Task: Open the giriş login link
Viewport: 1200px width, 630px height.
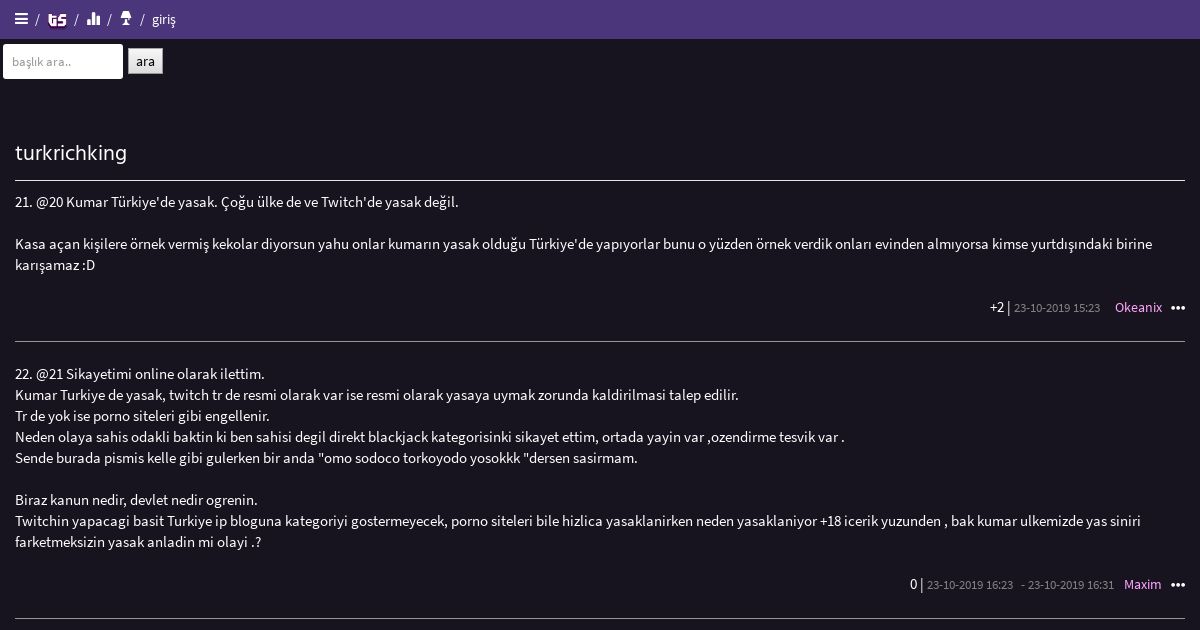Action: (164, 20)
